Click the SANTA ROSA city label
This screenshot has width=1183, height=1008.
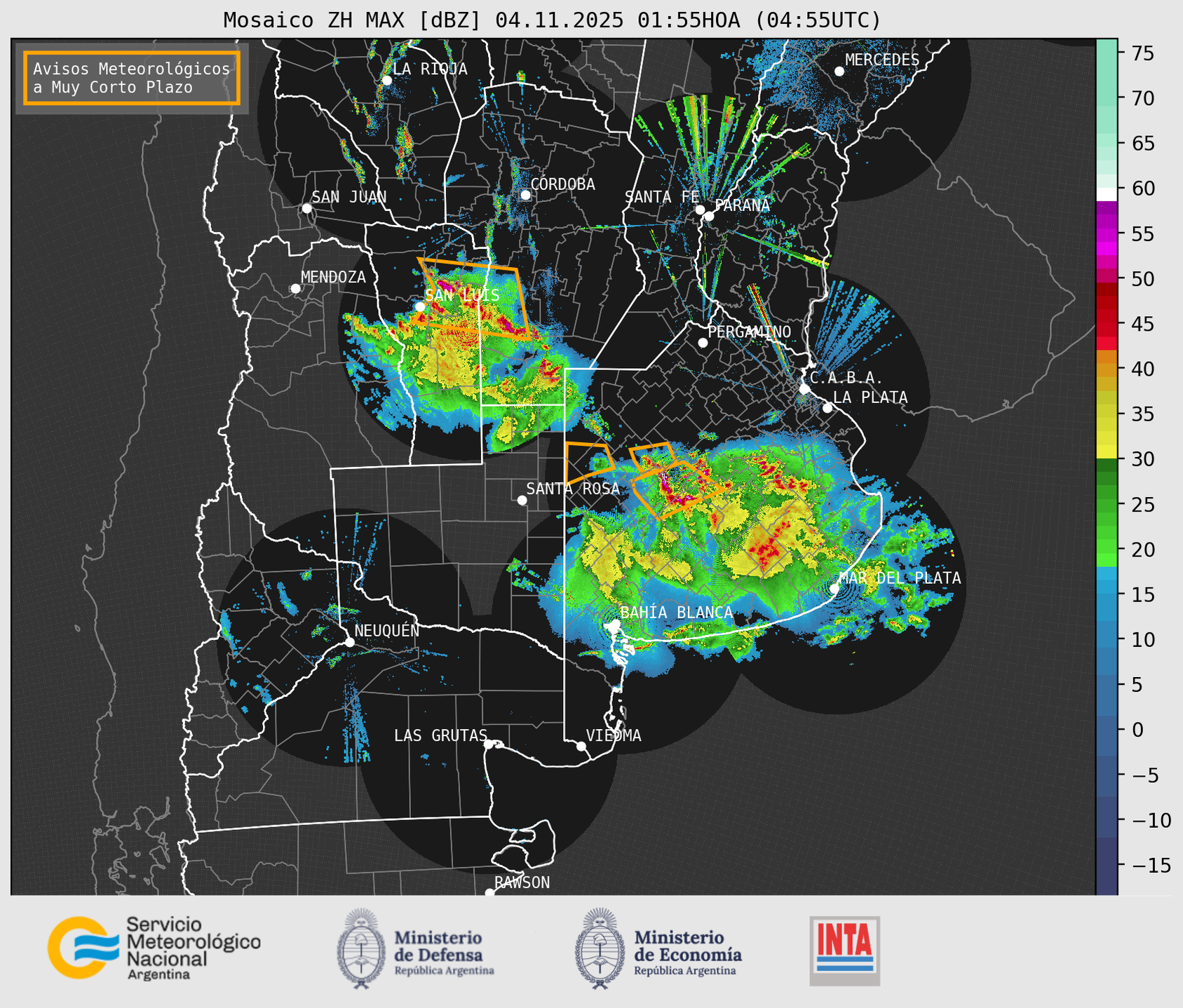pyautogui.click(x=573, y=489)
